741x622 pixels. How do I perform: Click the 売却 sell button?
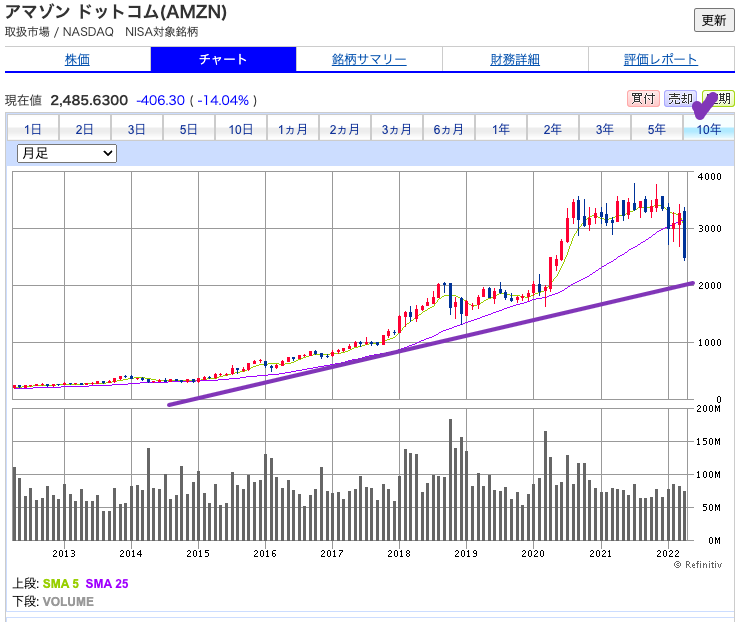pos(680,98)
